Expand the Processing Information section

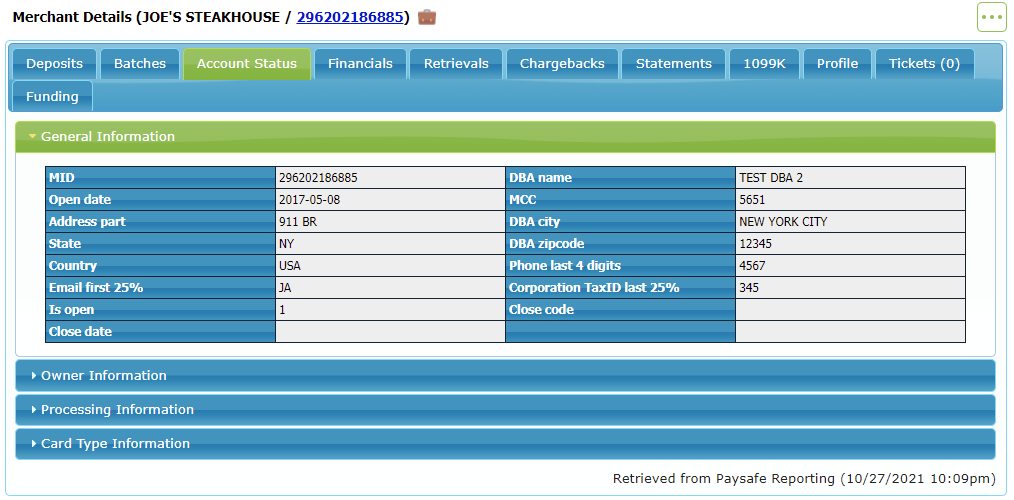click(x=505, y=409)
